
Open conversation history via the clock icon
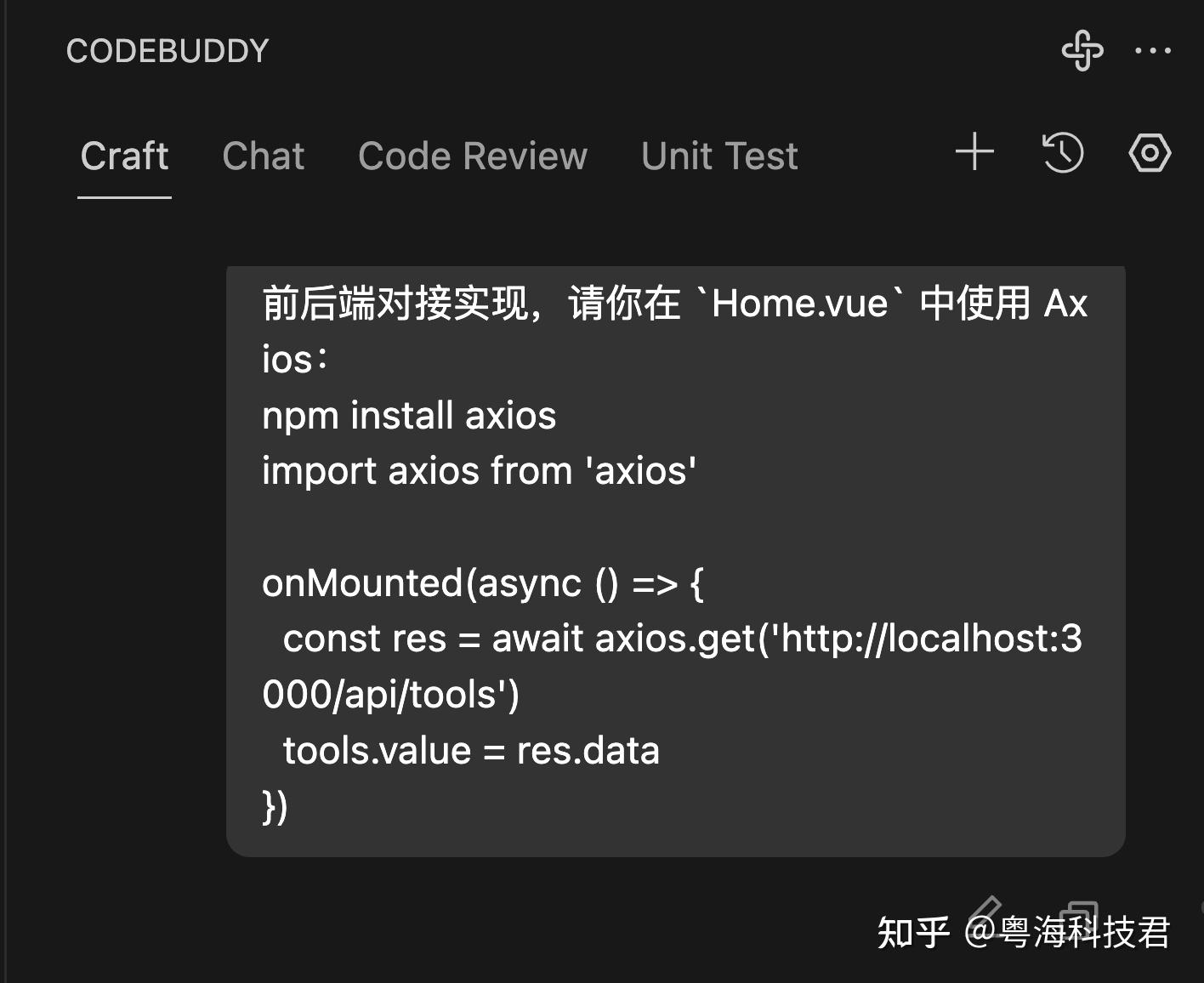1061,154
